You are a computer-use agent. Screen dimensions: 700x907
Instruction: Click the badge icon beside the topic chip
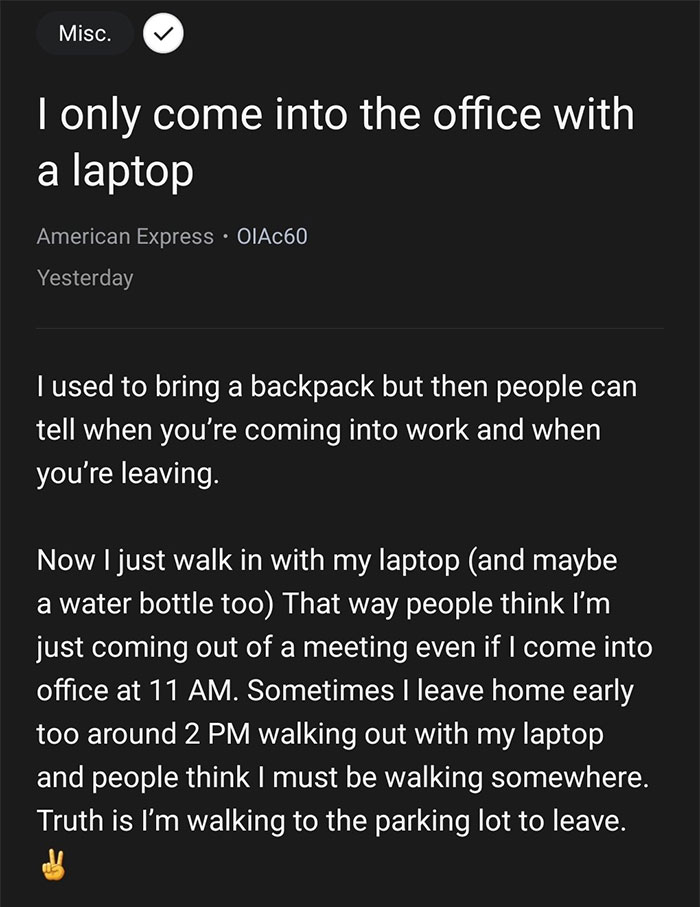(162, 33)
